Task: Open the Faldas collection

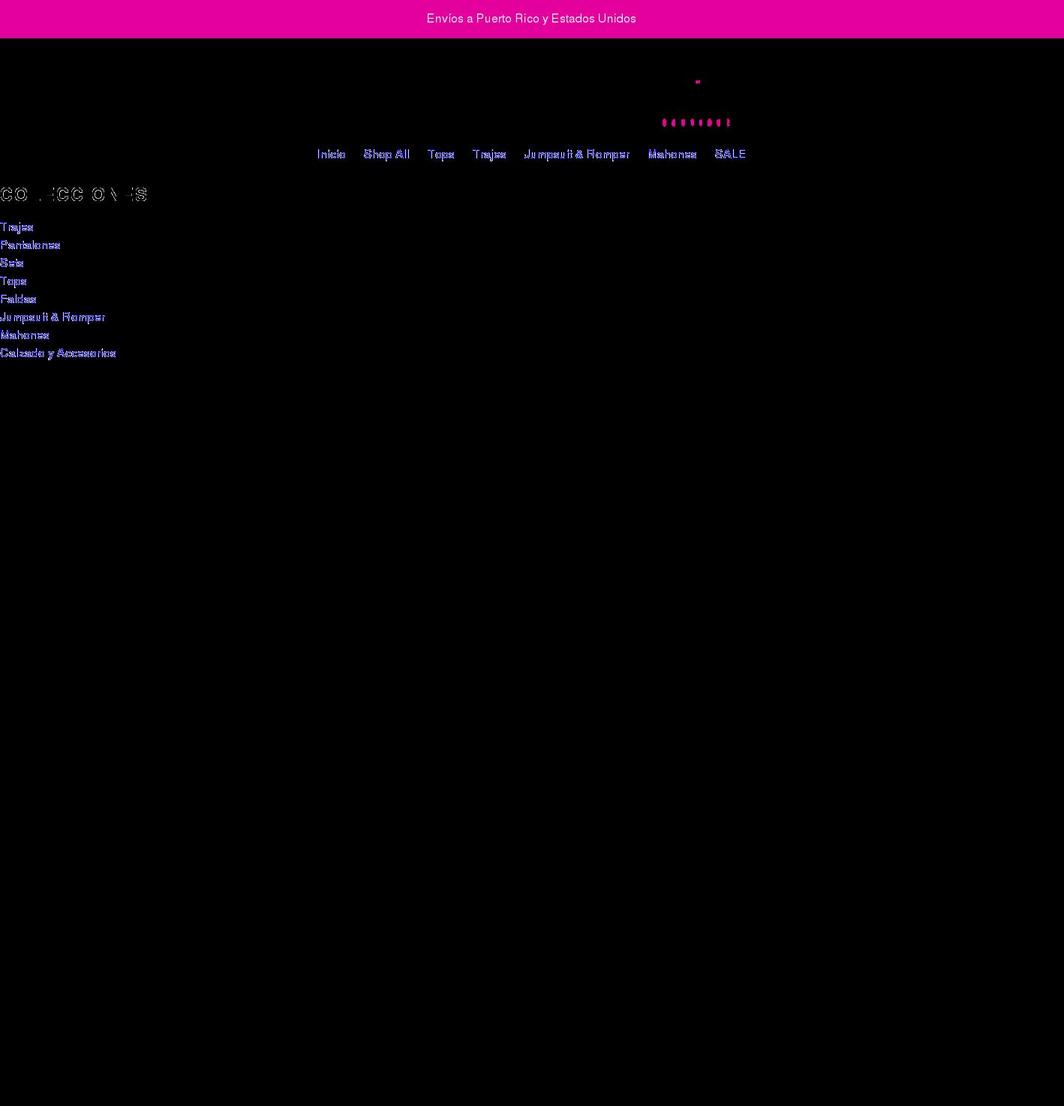Action: pyautogui.click(x=18, y=299)
